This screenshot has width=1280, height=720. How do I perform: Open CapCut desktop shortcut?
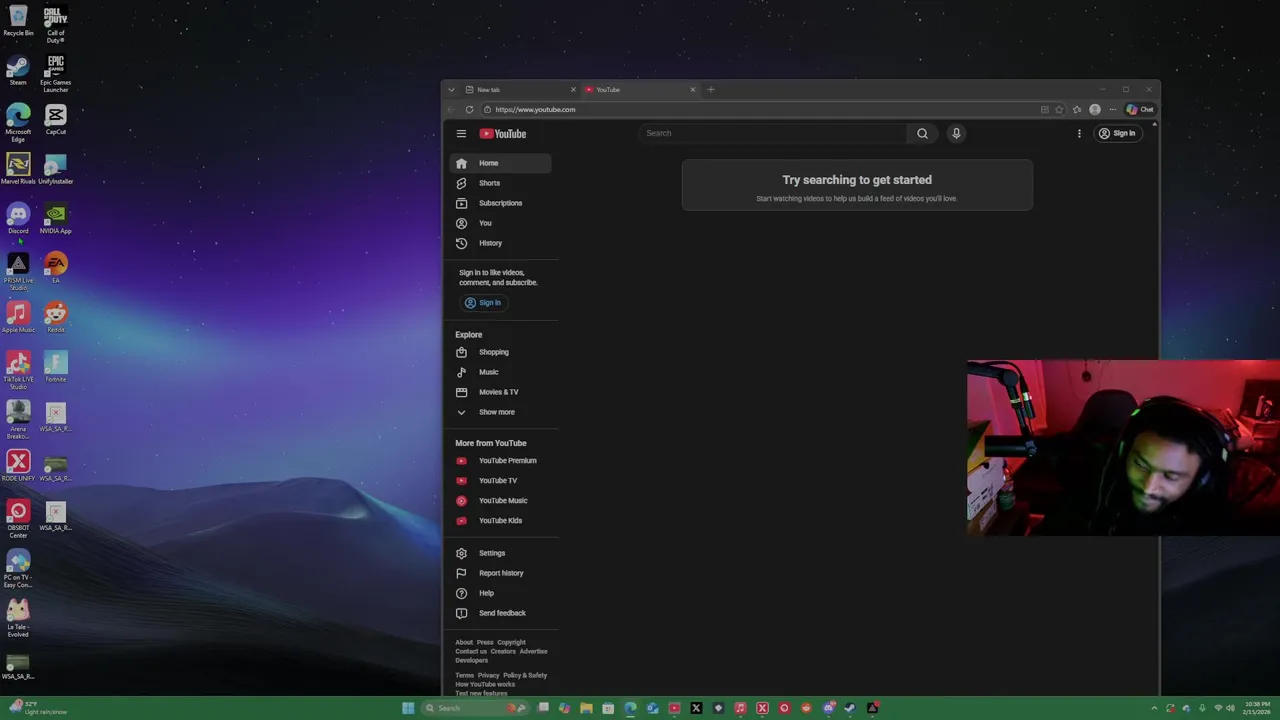click(55, 120)
